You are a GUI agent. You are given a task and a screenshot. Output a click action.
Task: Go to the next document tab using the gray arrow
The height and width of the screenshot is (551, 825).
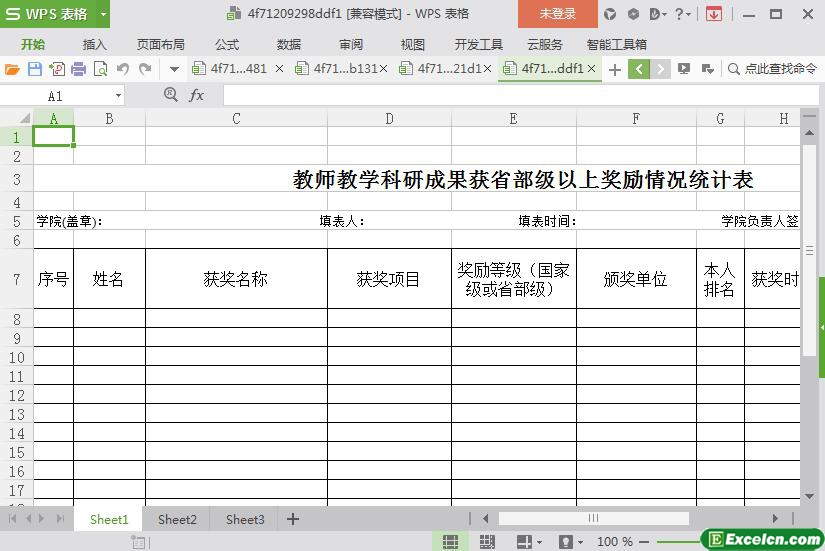coord(660,69)
